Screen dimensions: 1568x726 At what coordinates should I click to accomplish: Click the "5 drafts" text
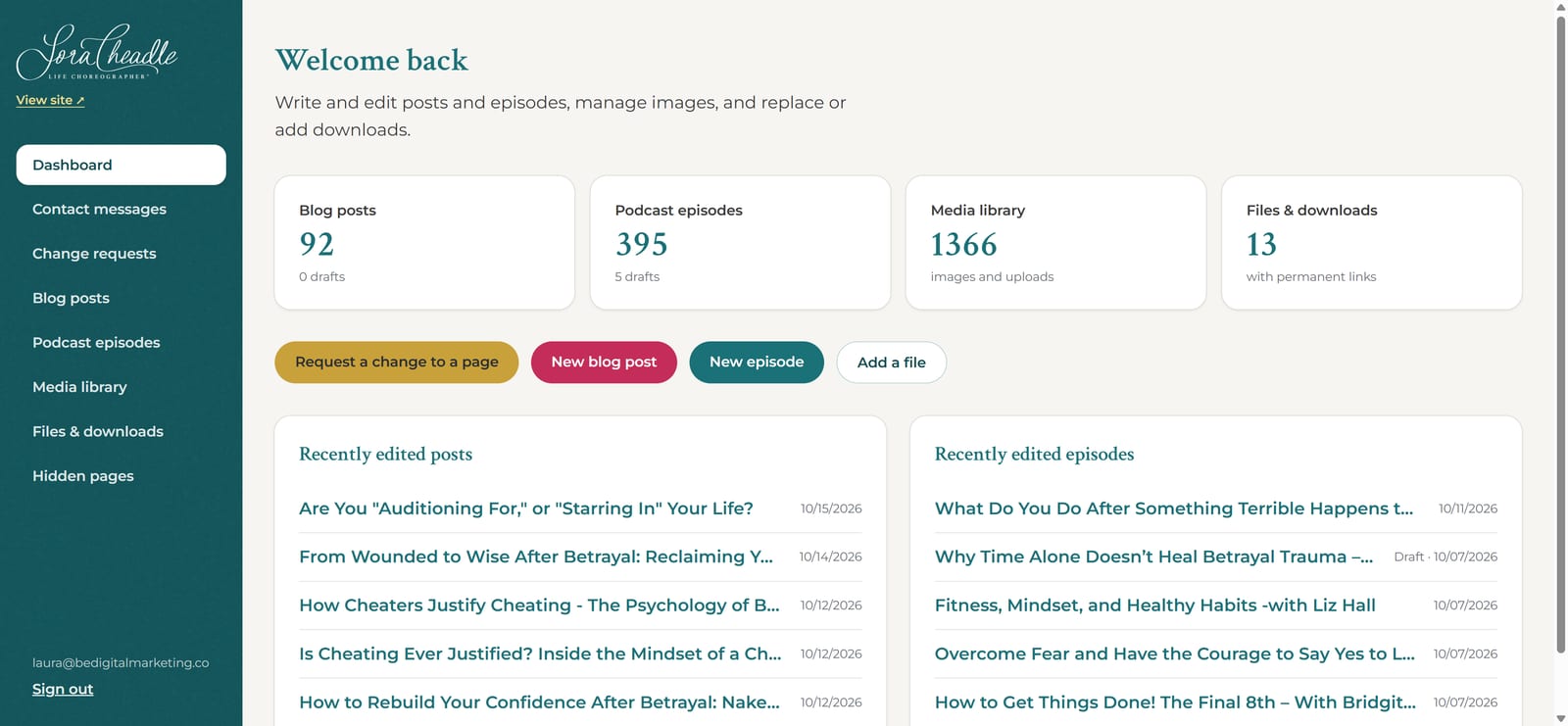tap(637, 277)
